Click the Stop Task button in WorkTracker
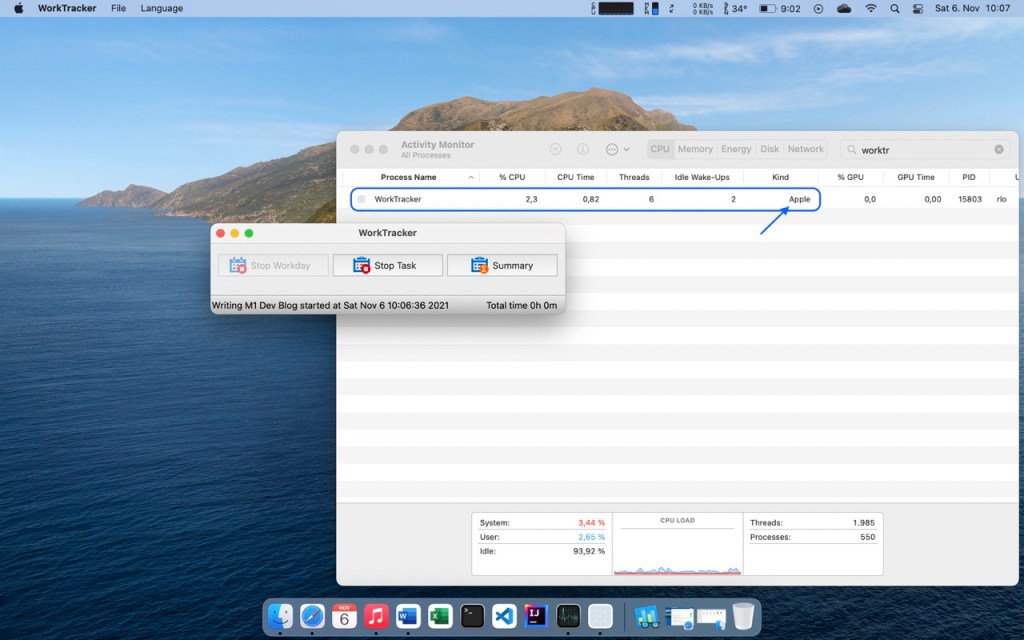1024x640 pixels. pos(388,264)
